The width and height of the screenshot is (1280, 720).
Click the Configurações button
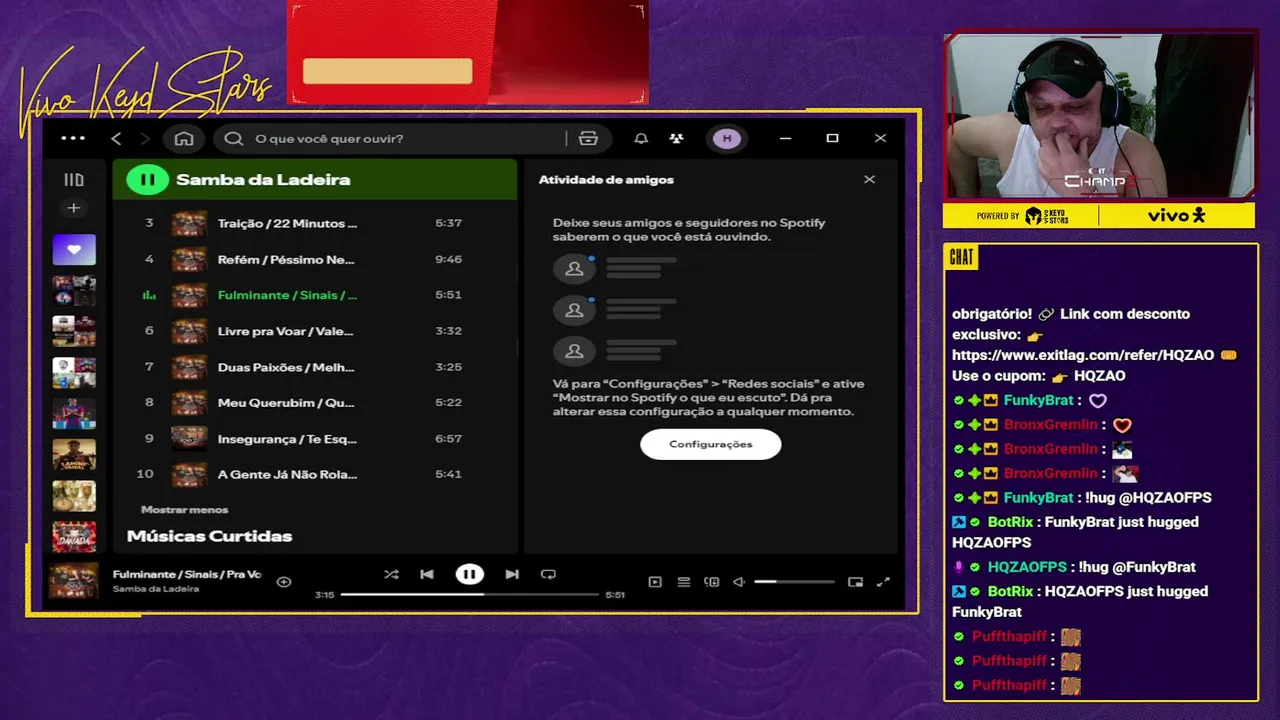click(x=711, y=444)
